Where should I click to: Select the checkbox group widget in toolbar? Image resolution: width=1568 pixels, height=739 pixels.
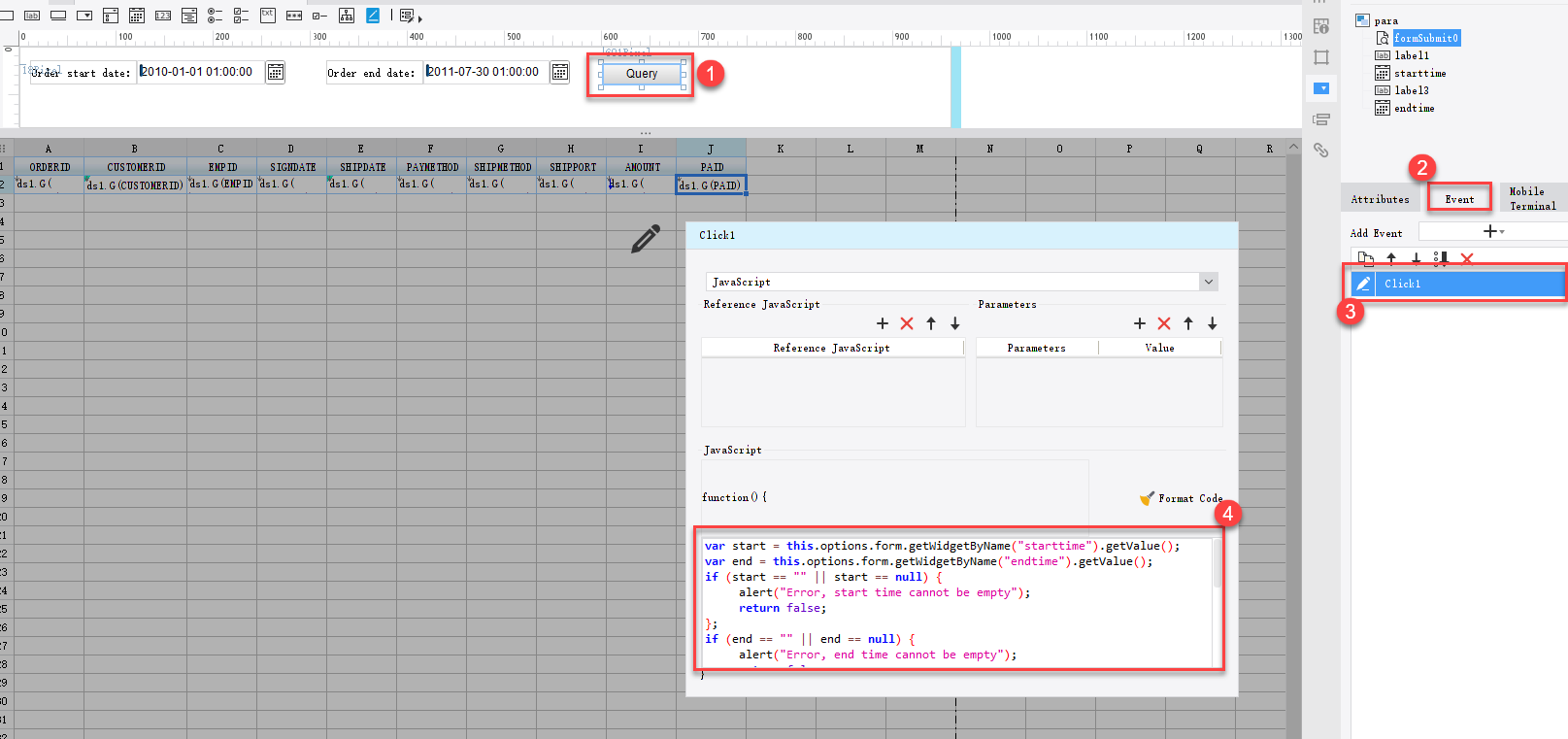click(x=241, y=16)
